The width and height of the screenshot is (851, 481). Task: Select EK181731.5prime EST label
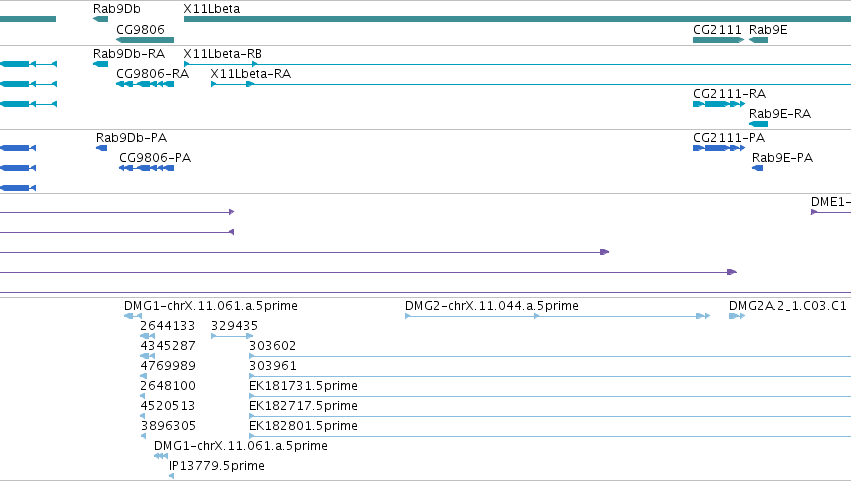(x=303, y=386)
